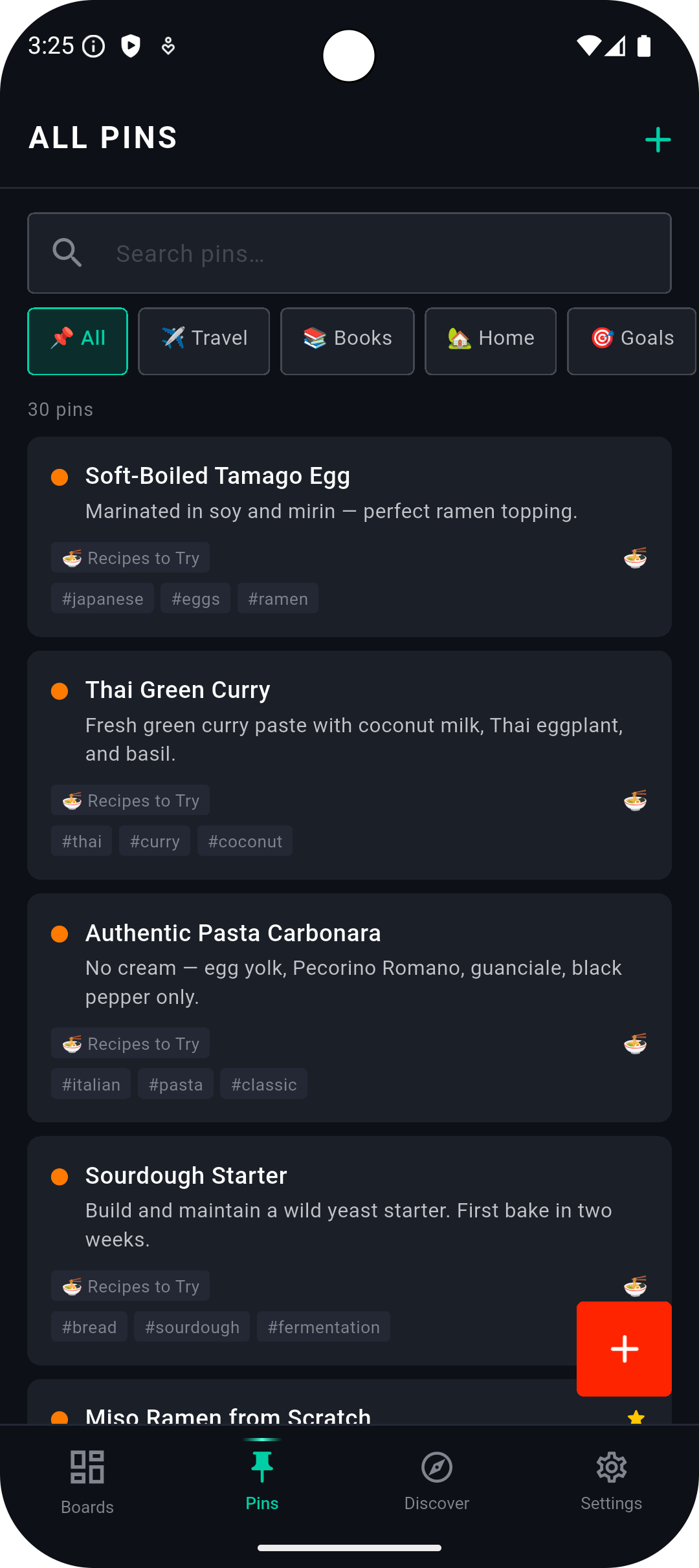Click orange dot beside Sourdough Starter
This screenshot has width=699, height=1568.
60,1177
